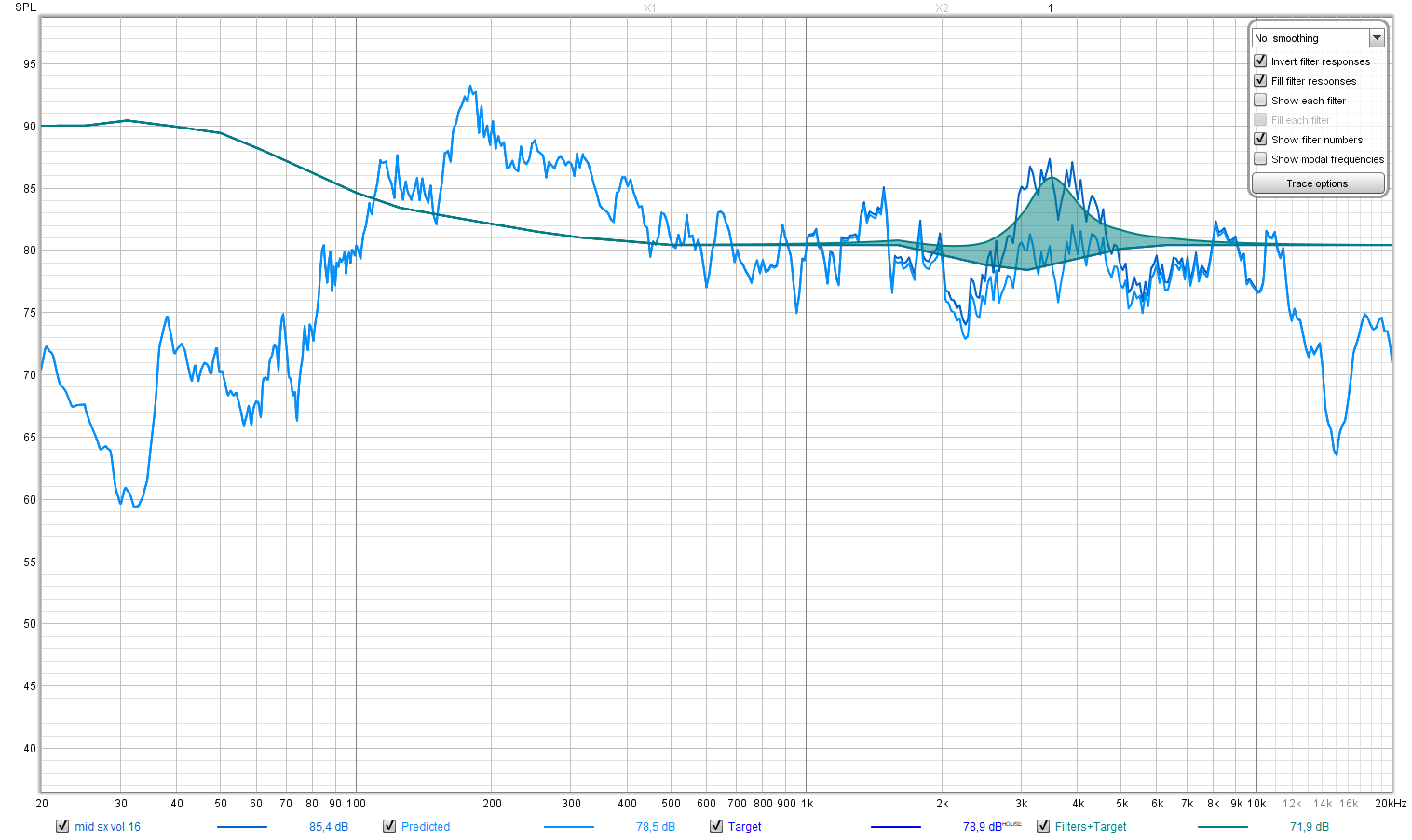Viewport: 1412px width, 840px height.
Task: Click the Filters+Target label
Action: point(1091,827)
